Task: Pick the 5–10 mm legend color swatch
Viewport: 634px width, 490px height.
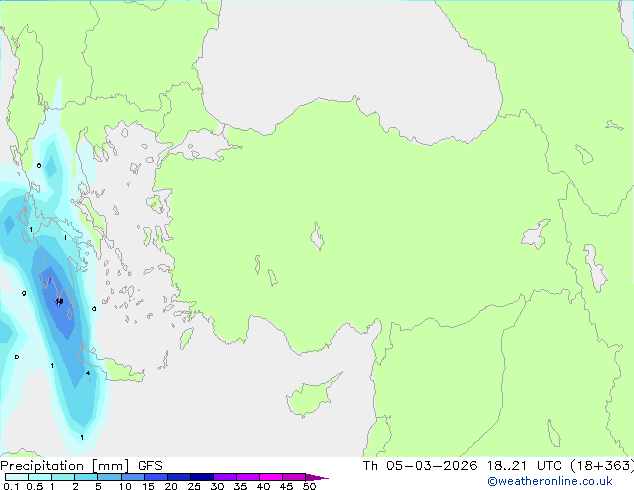Action: click(109, 477)
